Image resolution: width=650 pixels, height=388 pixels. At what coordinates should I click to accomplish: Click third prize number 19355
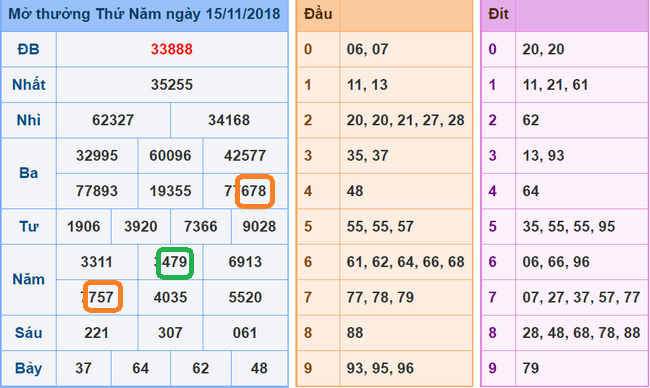tap(170, 191)
